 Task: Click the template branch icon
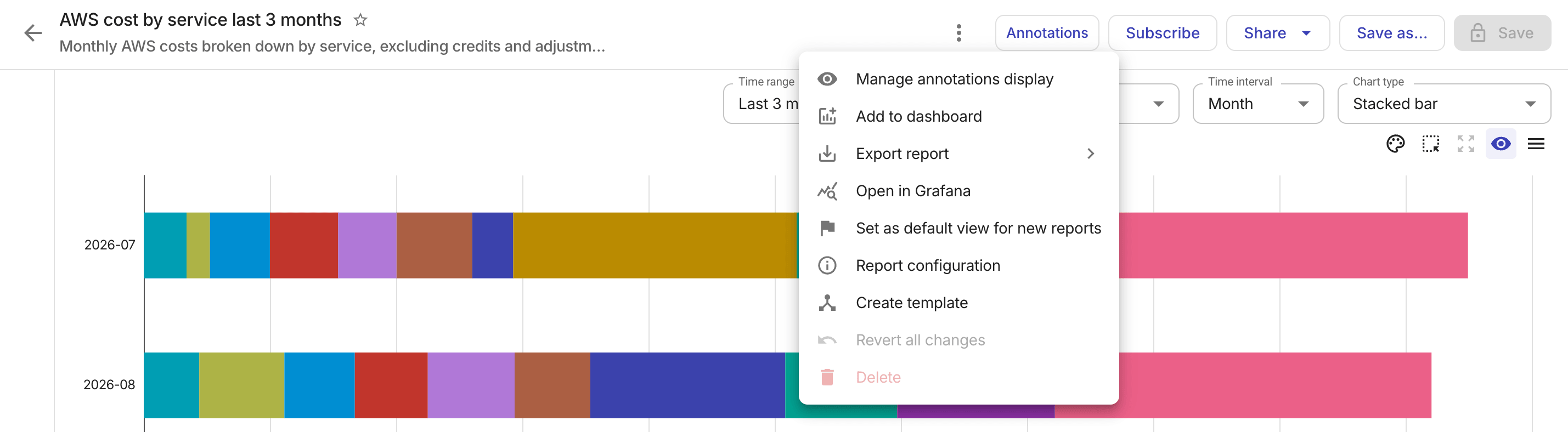coord(827,303)
